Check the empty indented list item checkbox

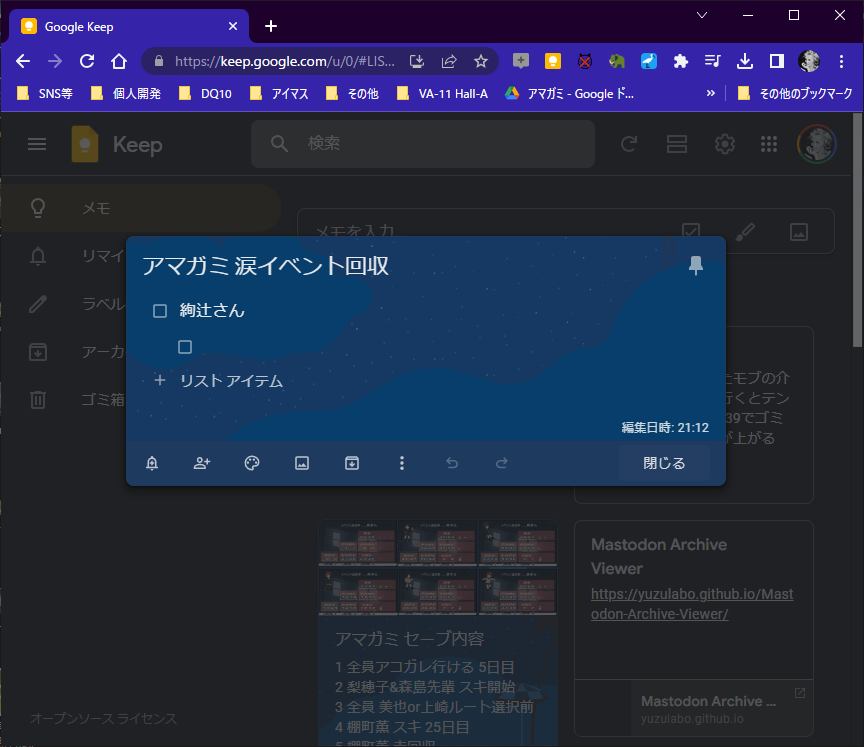tap(184, 347)
